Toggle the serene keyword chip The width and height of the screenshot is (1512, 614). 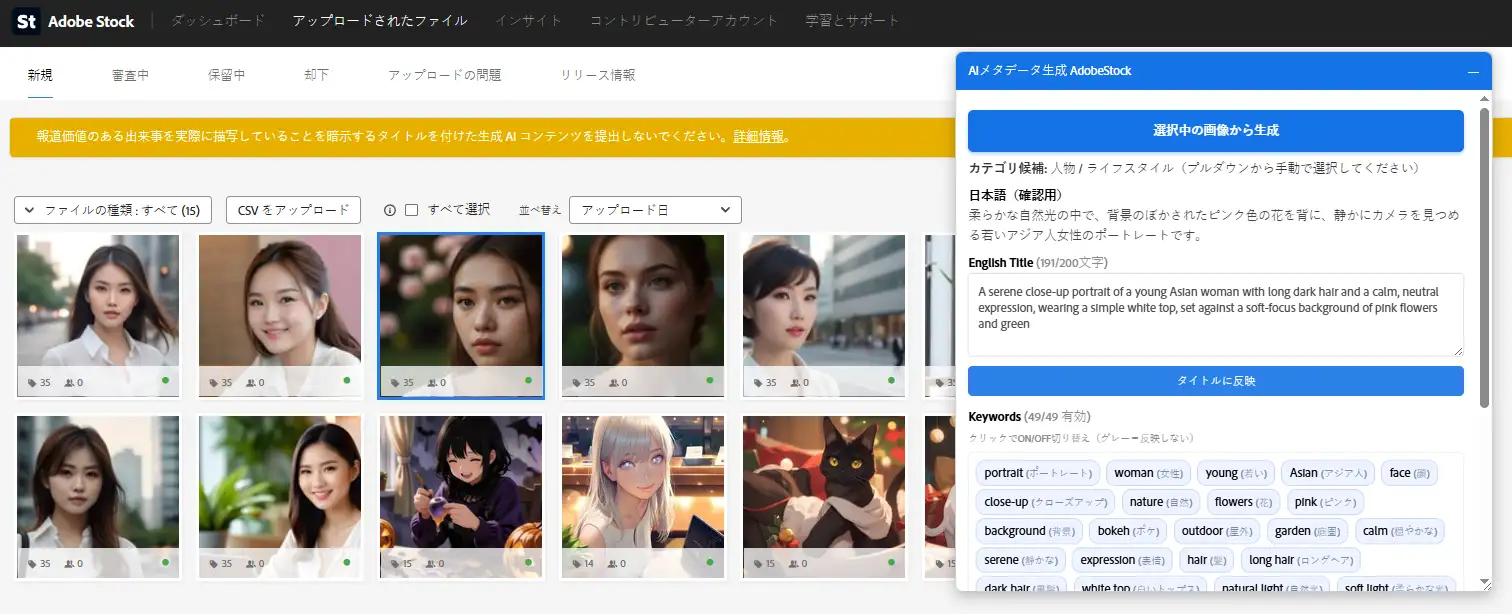click(x=1021, y=560)
